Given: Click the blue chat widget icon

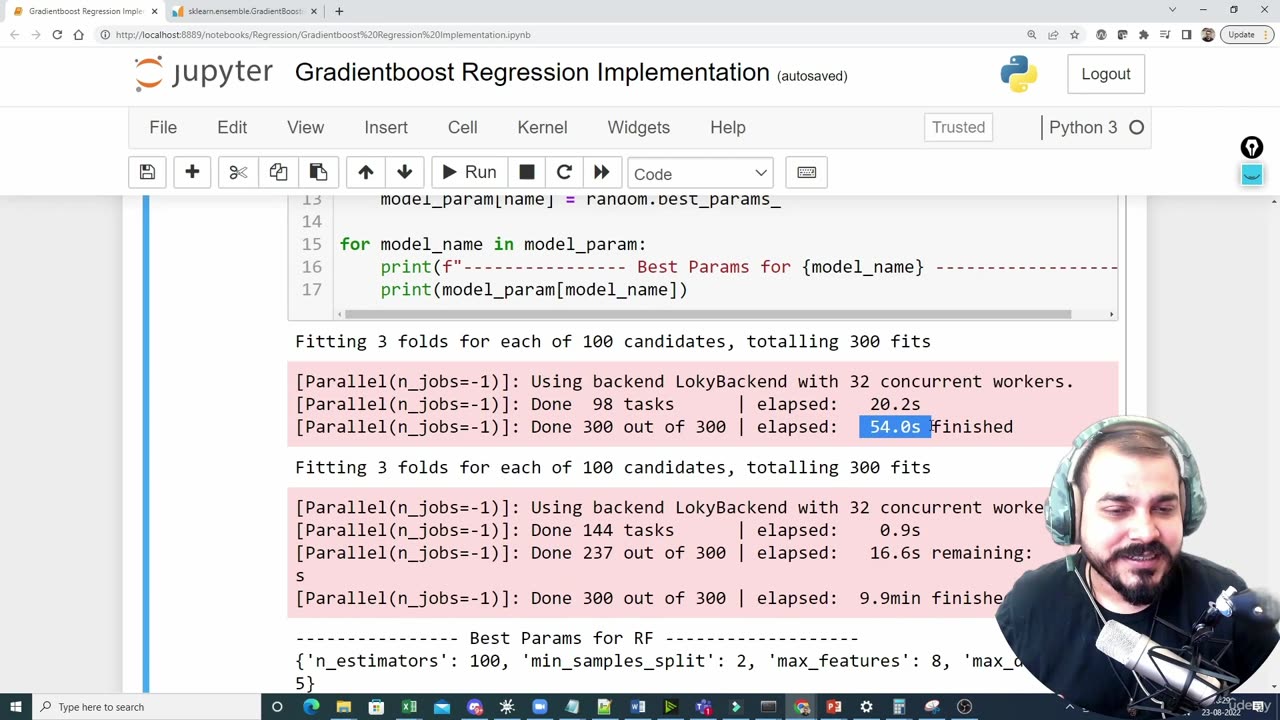Looking at the screenshot, I should pyautogui.click(x=1252, y=174).
